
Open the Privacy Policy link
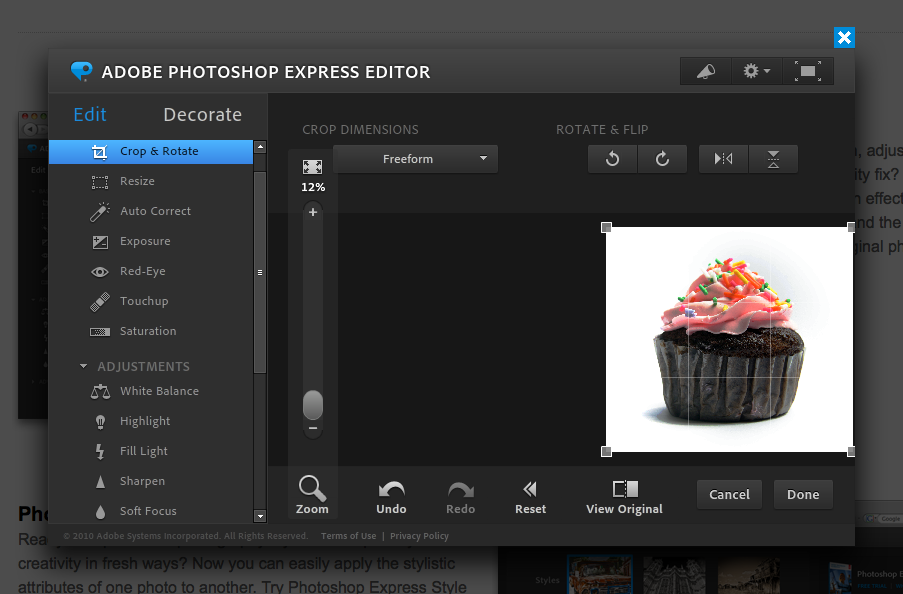coord(419,536)
